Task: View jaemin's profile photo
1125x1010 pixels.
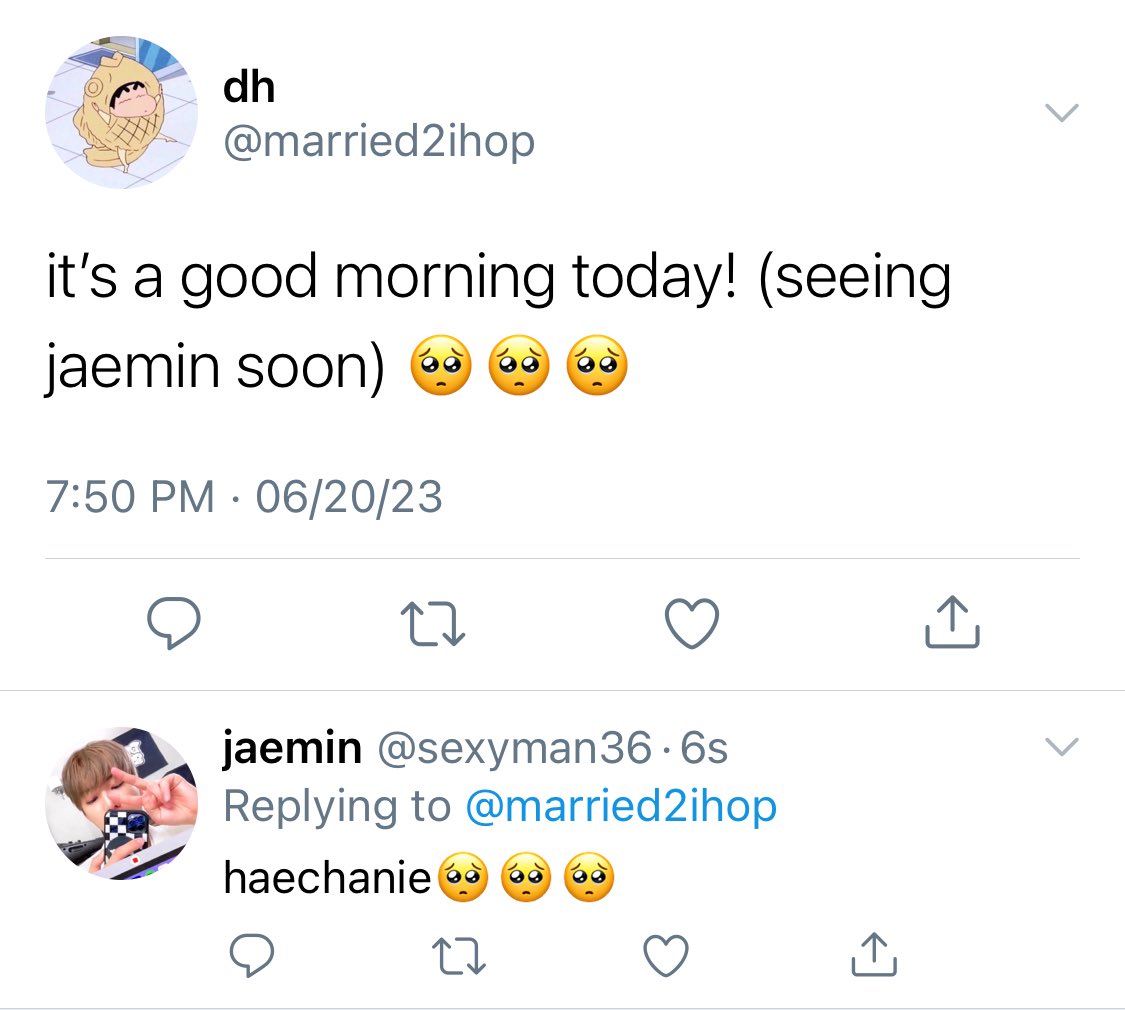Action: [121, 803]
